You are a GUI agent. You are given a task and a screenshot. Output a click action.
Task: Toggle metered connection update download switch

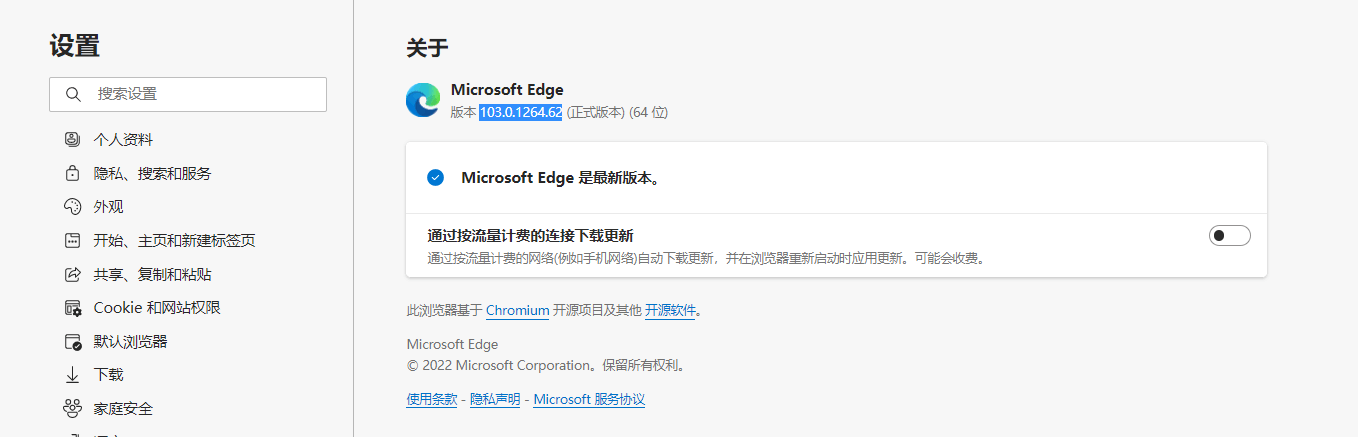1229,236
